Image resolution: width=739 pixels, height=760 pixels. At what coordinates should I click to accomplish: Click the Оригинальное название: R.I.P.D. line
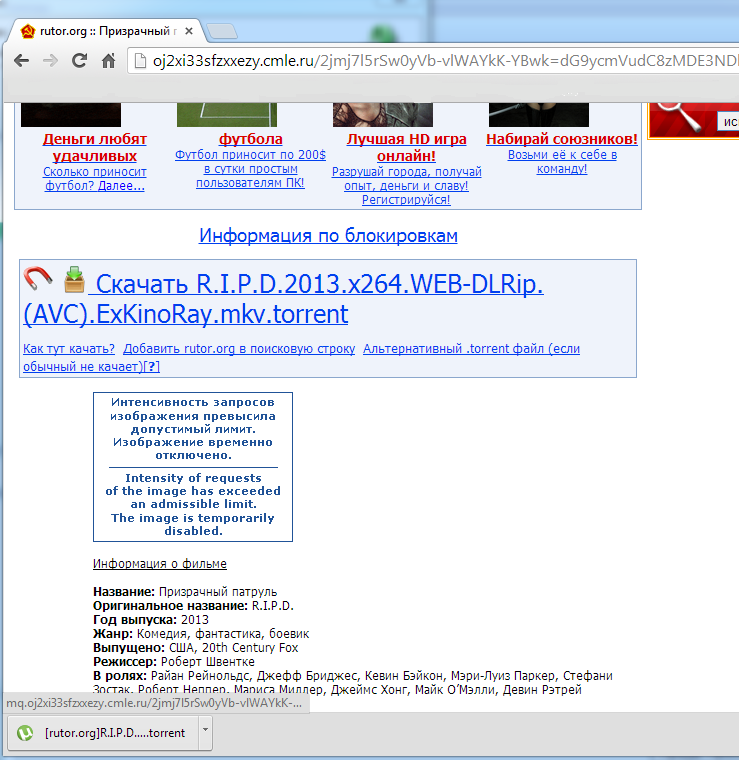pyautogui.click(x=193, y=606)
